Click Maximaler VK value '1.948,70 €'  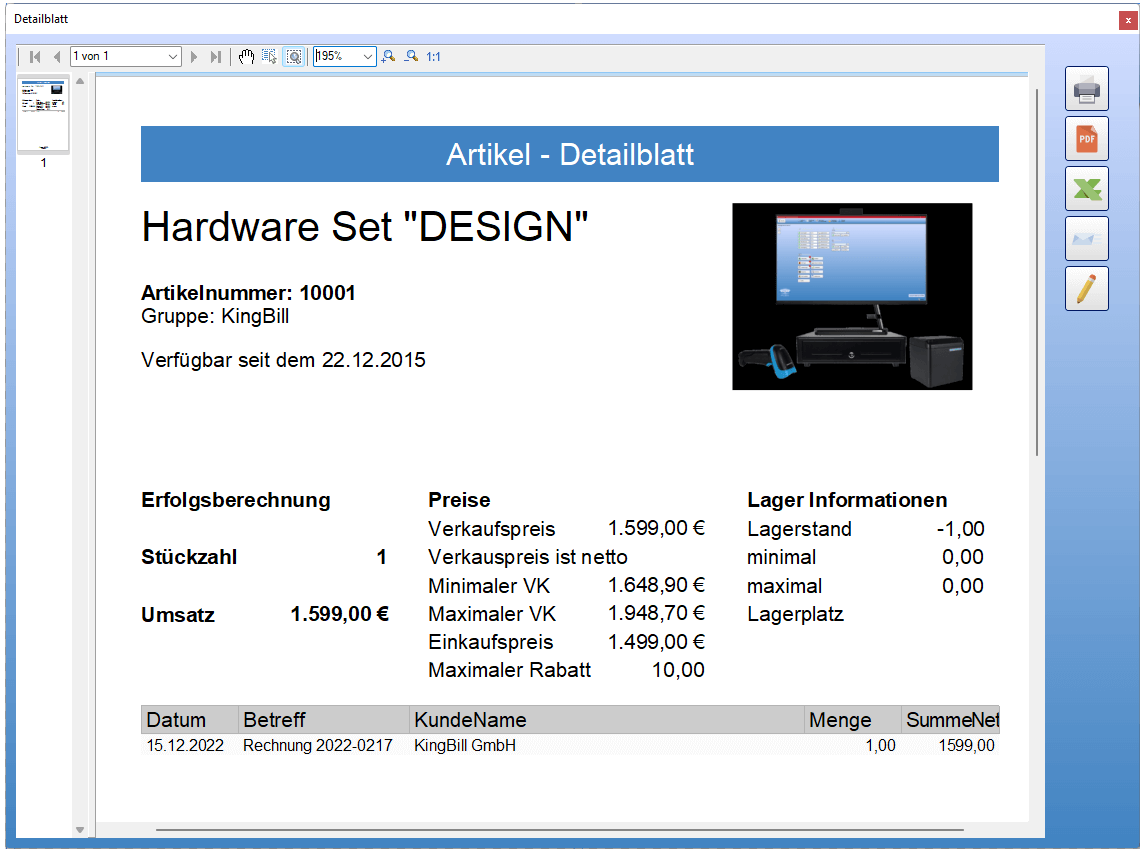coord(656,613)
